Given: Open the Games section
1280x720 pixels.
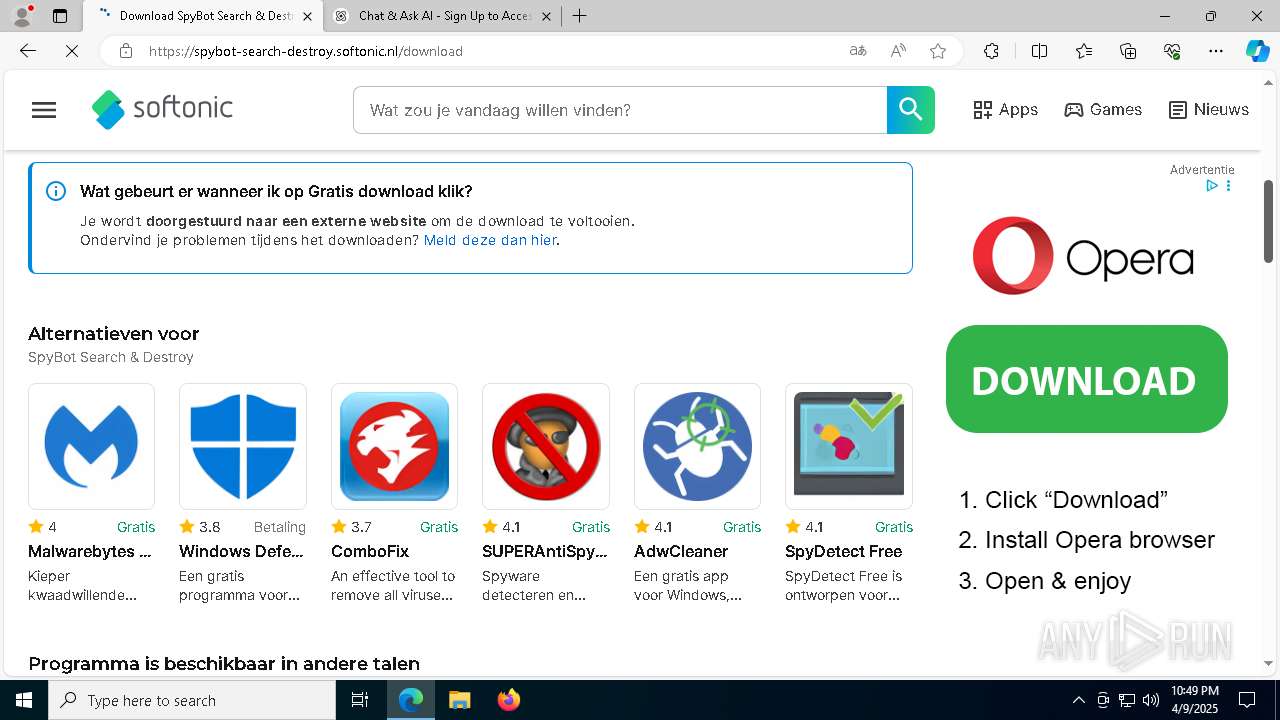Looking at the screenshot, I should point(1103,110).
